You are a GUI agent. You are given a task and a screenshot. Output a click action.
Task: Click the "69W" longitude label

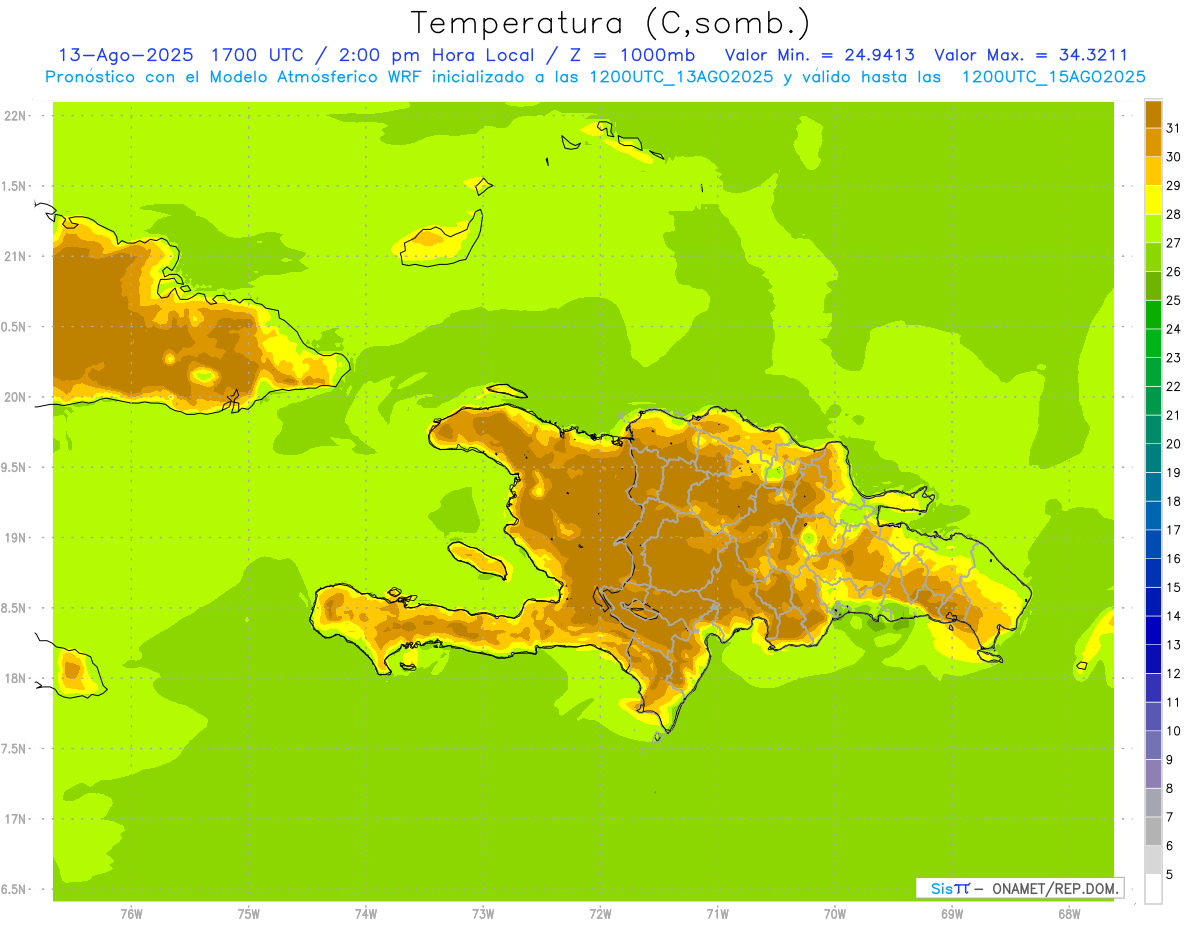pos(952,914)
